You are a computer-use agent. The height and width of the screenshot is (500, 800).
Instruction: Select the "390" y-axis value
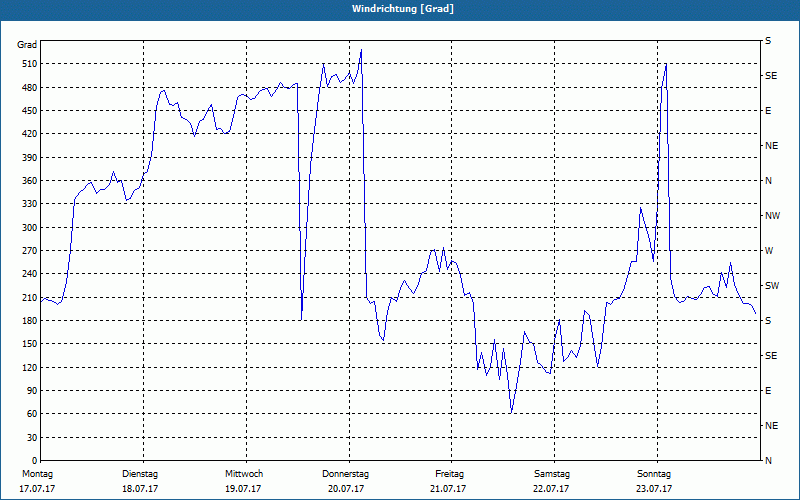coord(30,157)
